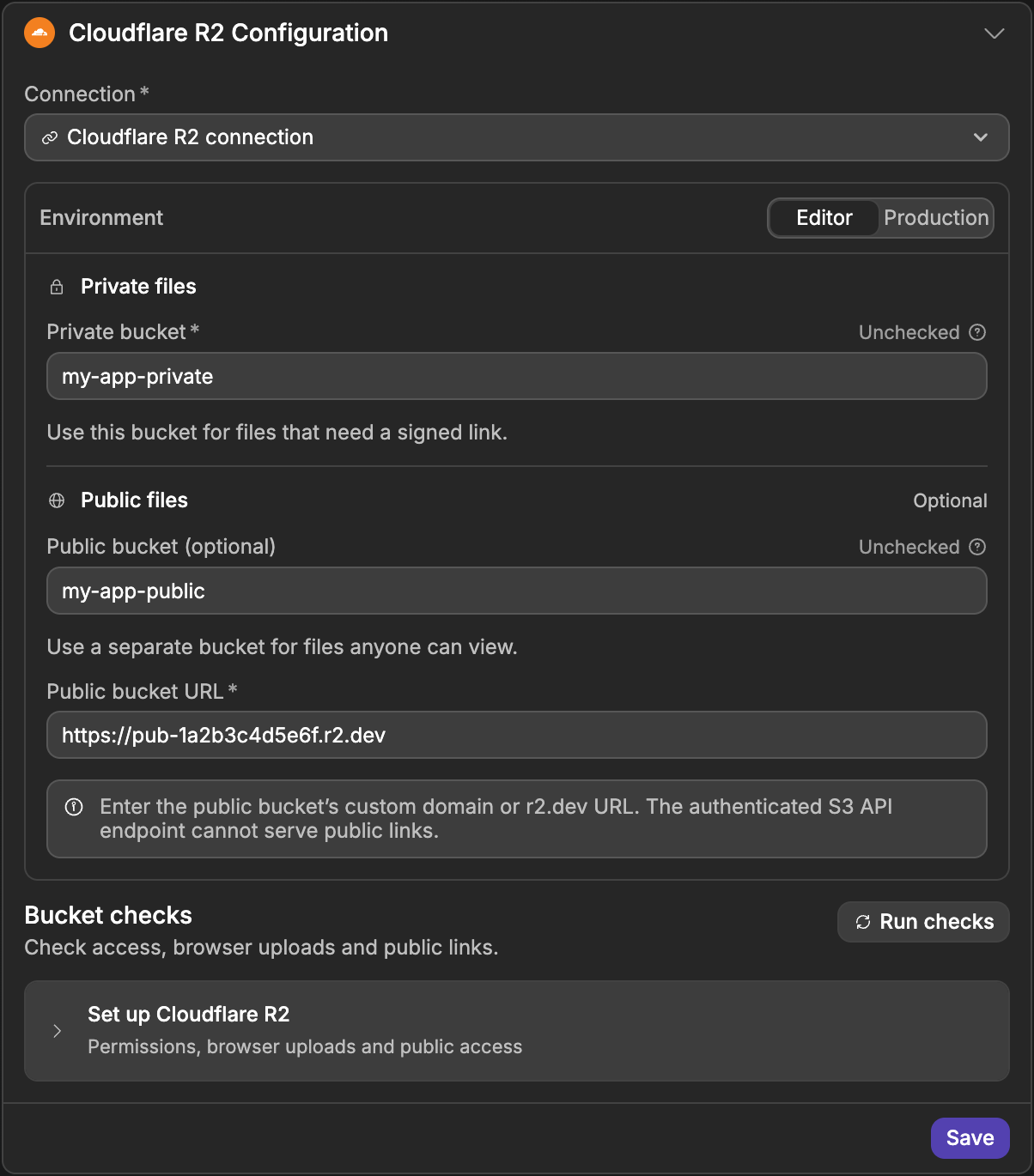Screen dimensions: 1034x1176
Task: Switch environment to Editor
Action: click(x=824, y=218)
